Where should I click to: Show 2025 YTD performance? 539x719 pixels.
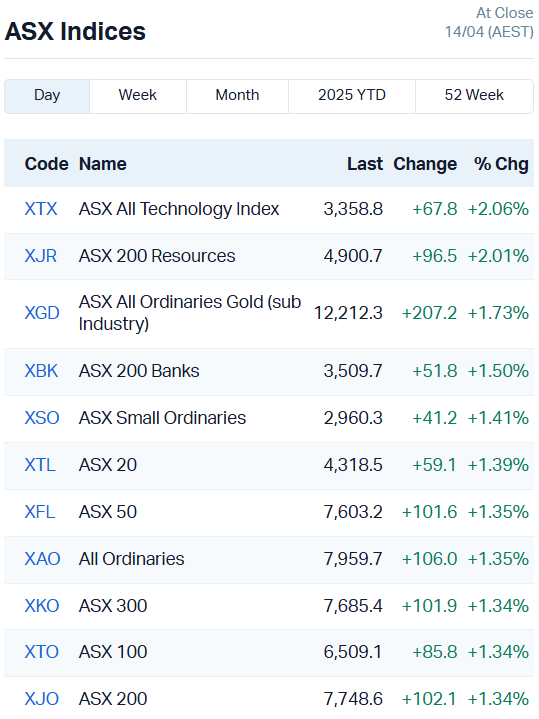(352, 96)
